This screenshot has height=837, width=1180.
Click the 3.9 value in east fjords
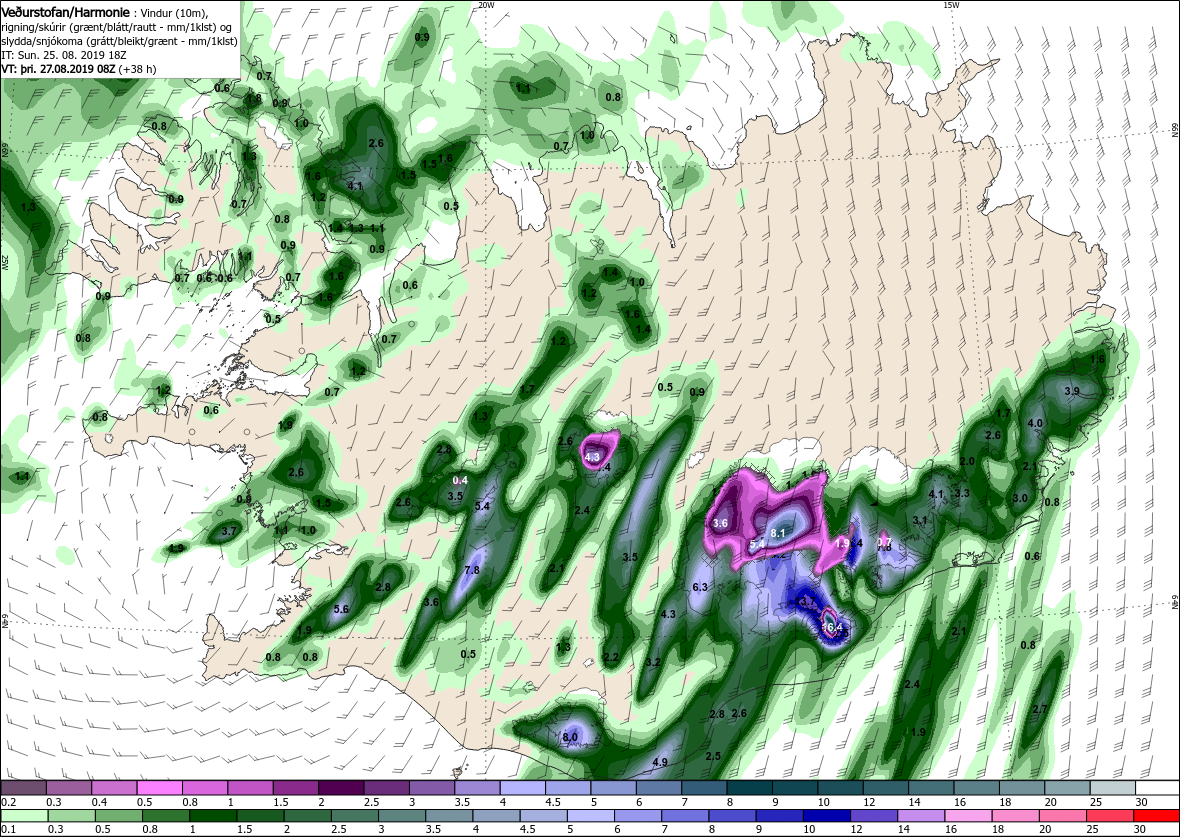pyautogui.click(x=1072, y=391)
